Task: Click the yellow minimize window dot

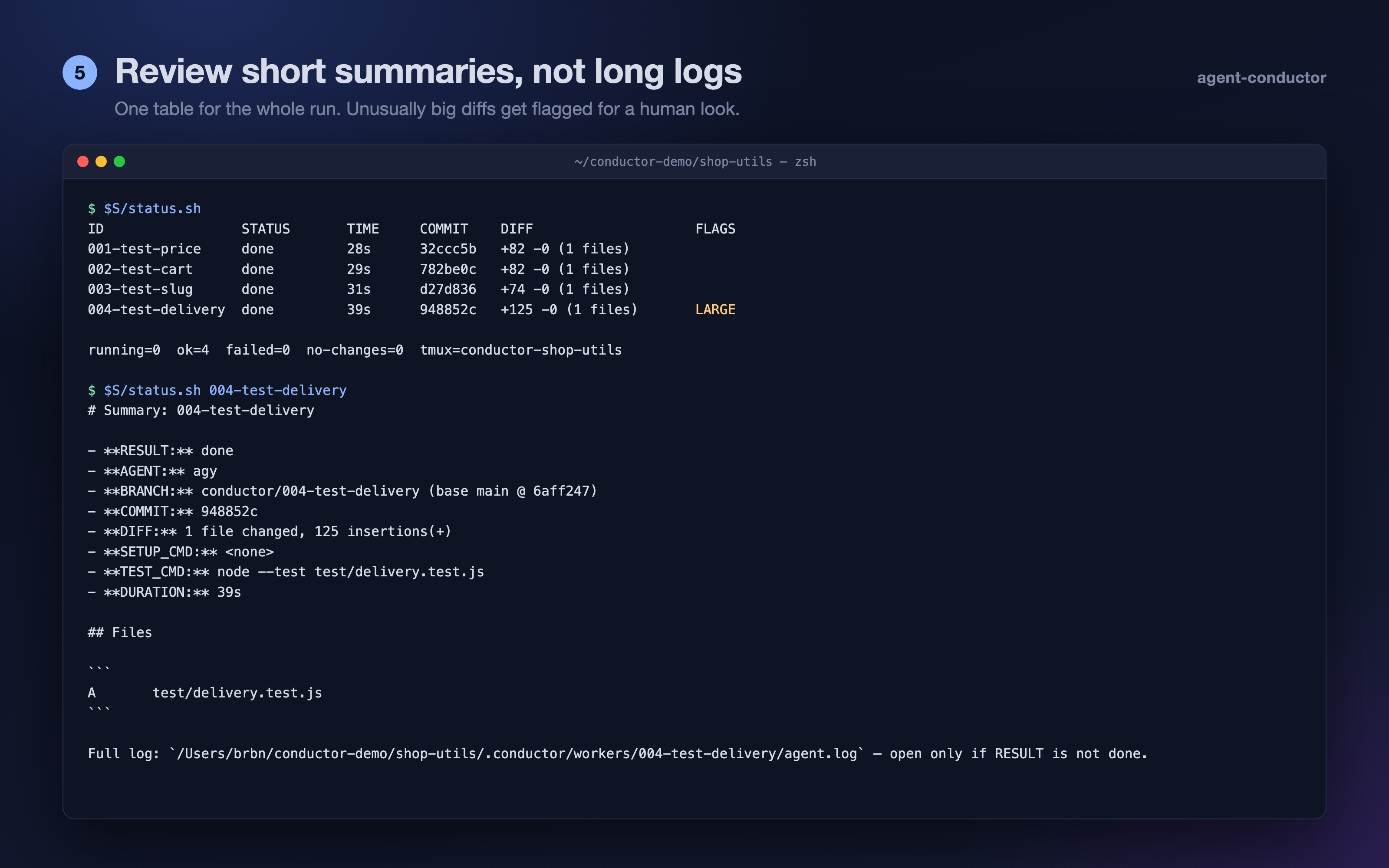Action: 101,161
